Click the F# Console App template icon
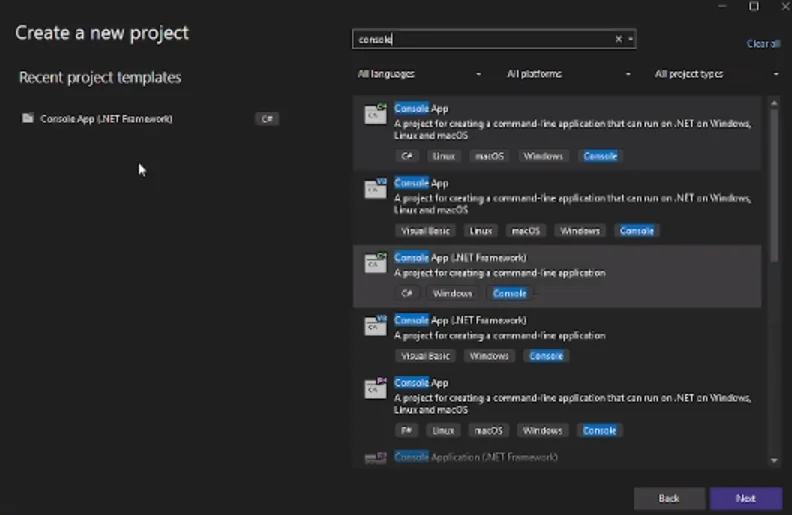792x515 pixels. tap(375, 388)
